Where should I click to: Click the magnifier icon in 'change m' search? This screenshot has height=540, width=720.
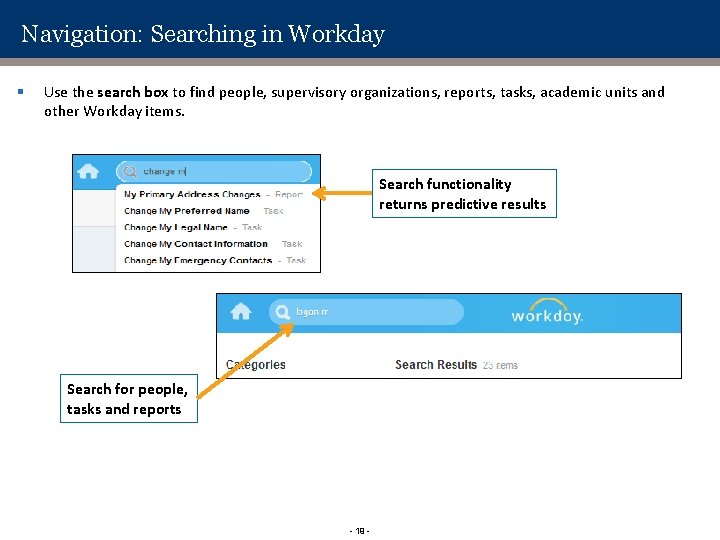pyautogui.click(x=130, y=172)
